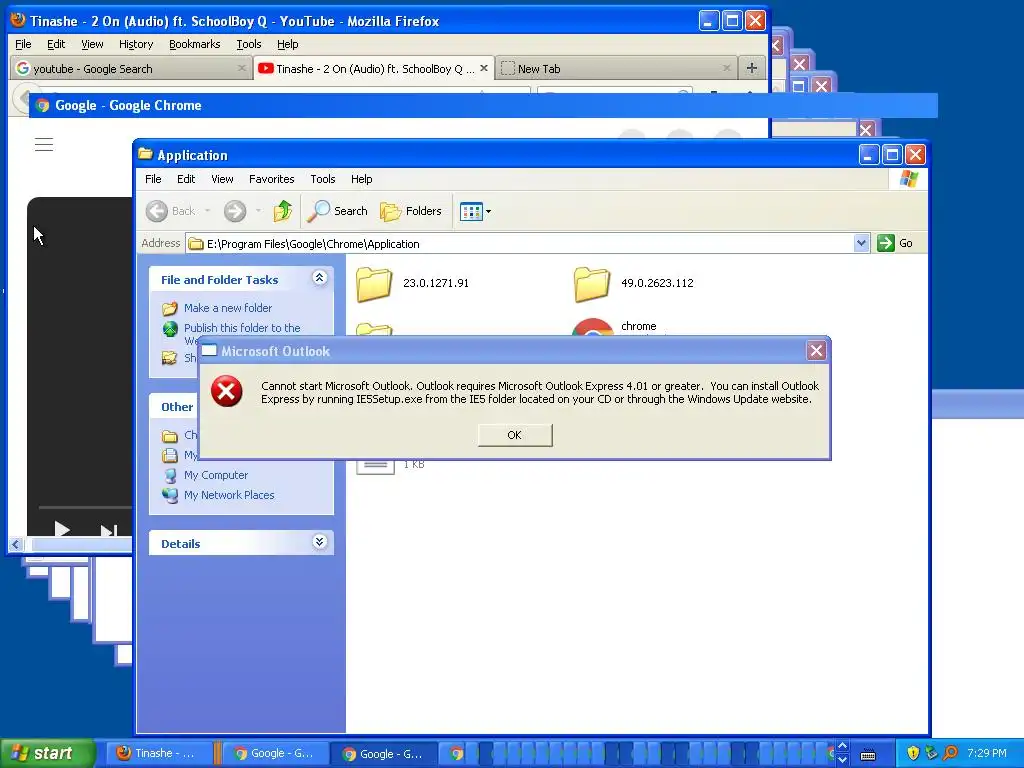Click the hamburger menu icon on the page
This screenshot has width=1024, height=768.
click(44, 144)
